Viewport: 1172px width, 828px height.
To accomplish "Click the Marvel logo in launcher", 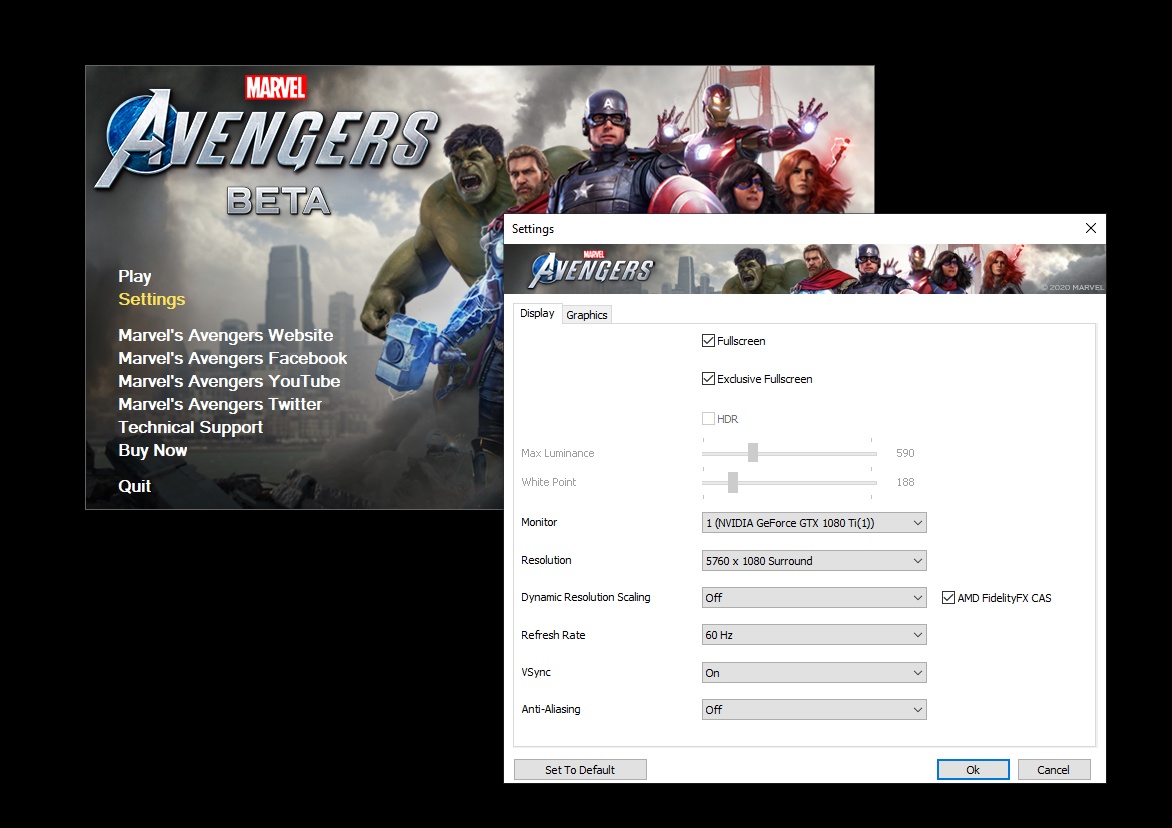I will tap(275, 88).
